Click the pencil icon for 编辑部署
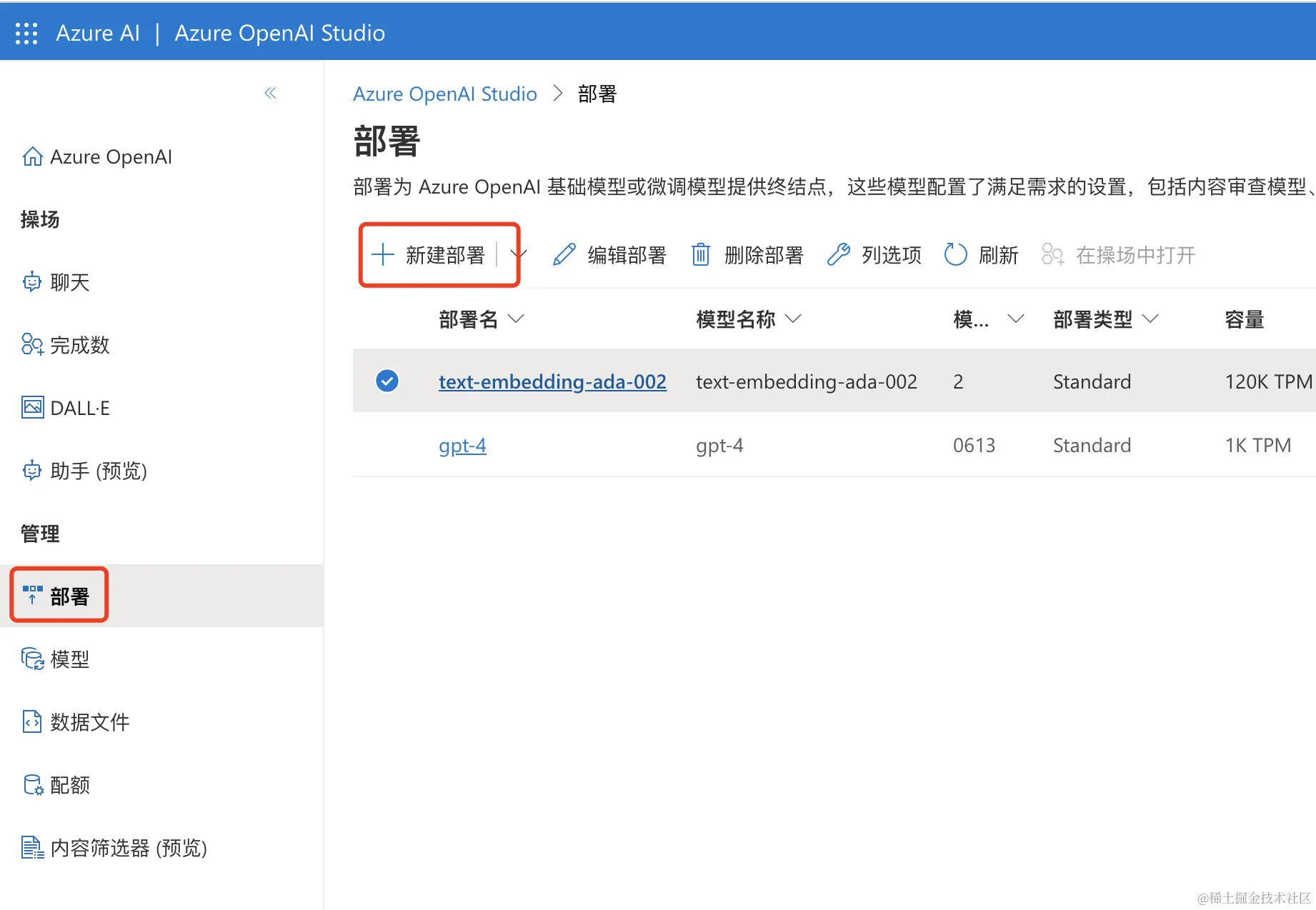The width and height of the screenshot is (1316, 910). pyautogui.click(x=564, y=255)
